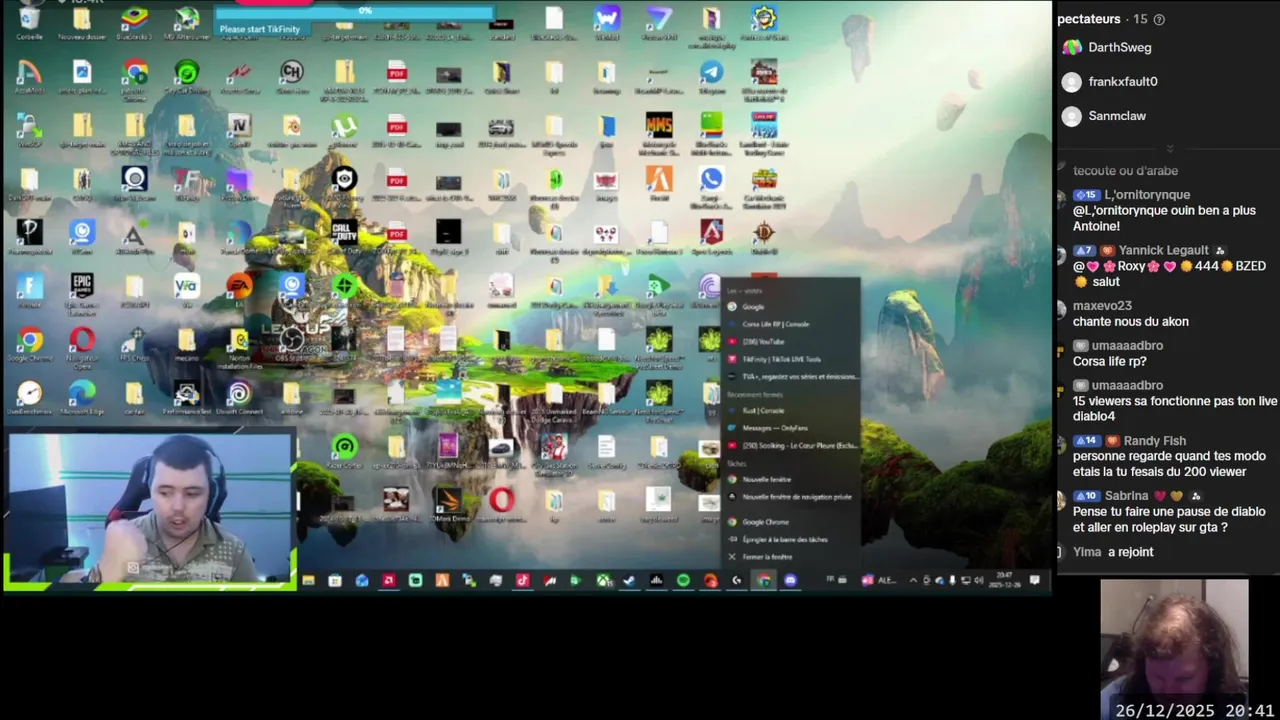Launch MSI Afterburner desktop shortcut
The height and width of the screenshot is (720, 1280).
click(x=186, y=22)
